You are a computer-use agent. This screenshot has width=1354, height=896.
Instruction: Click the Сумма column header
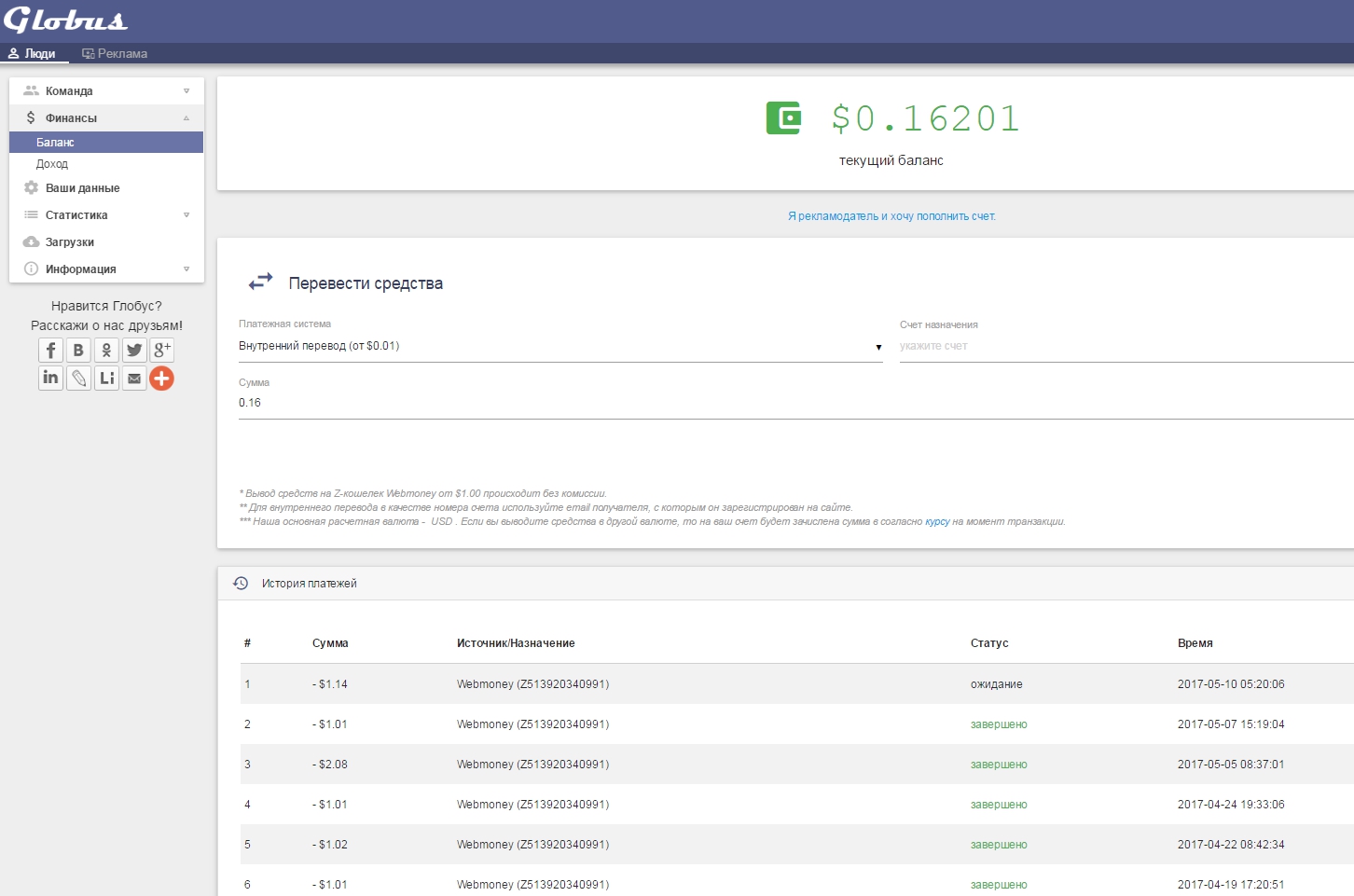click(330, 643)
